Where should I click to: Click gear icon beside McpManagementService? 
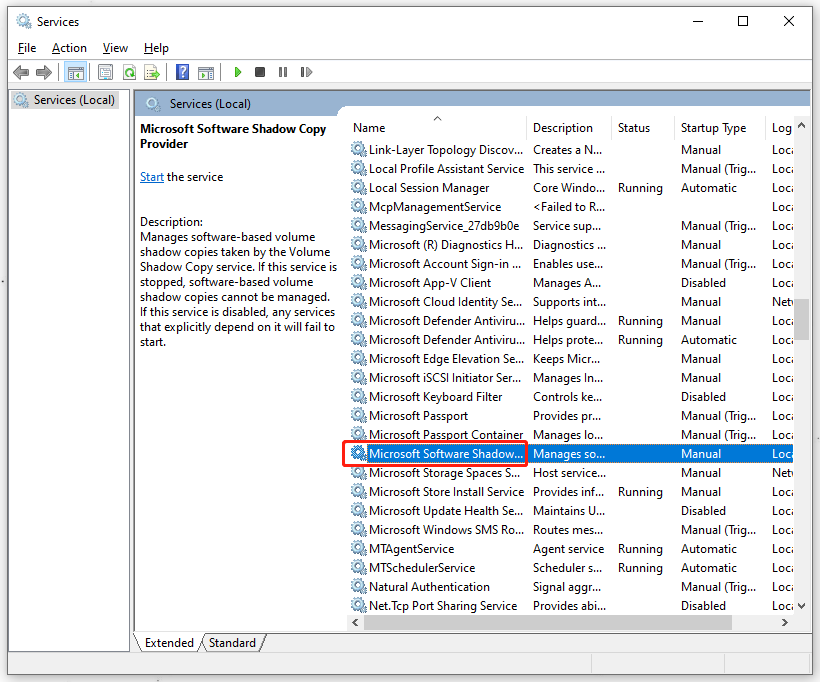pyautogui.click(x=358, y=206)
